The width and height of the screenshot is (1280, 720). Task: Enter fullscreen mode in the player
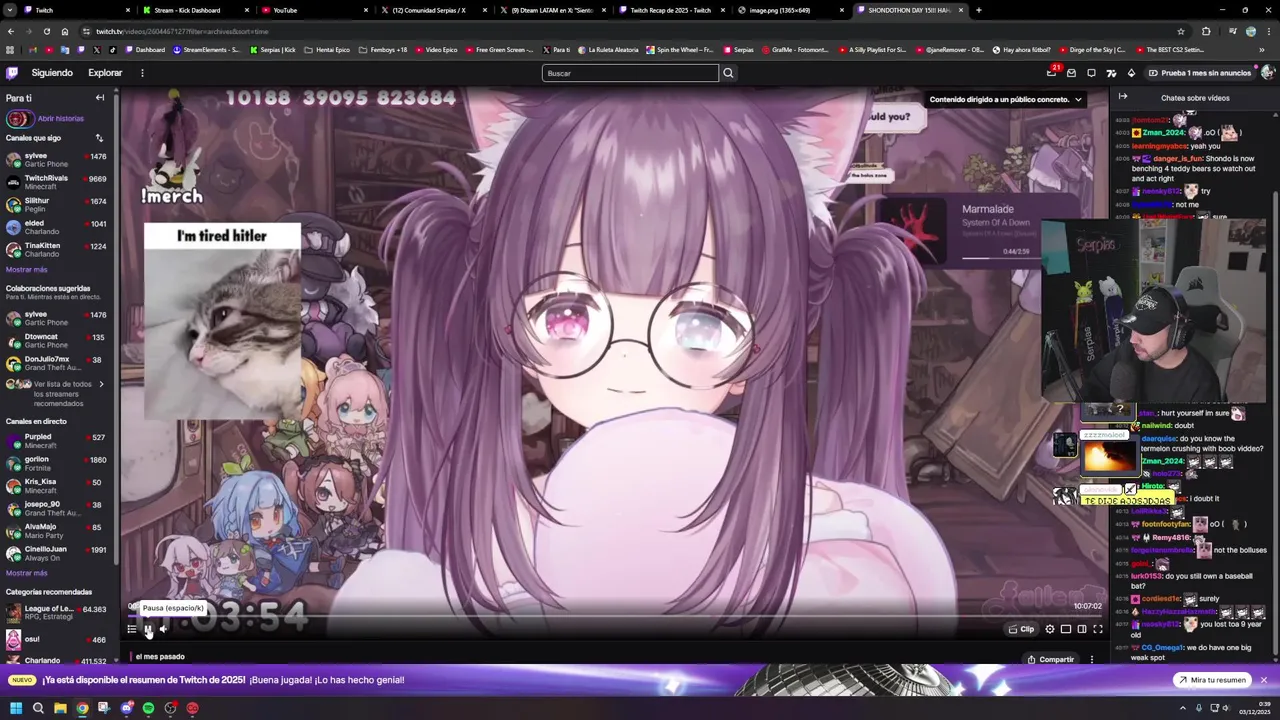click(1098, 629)
